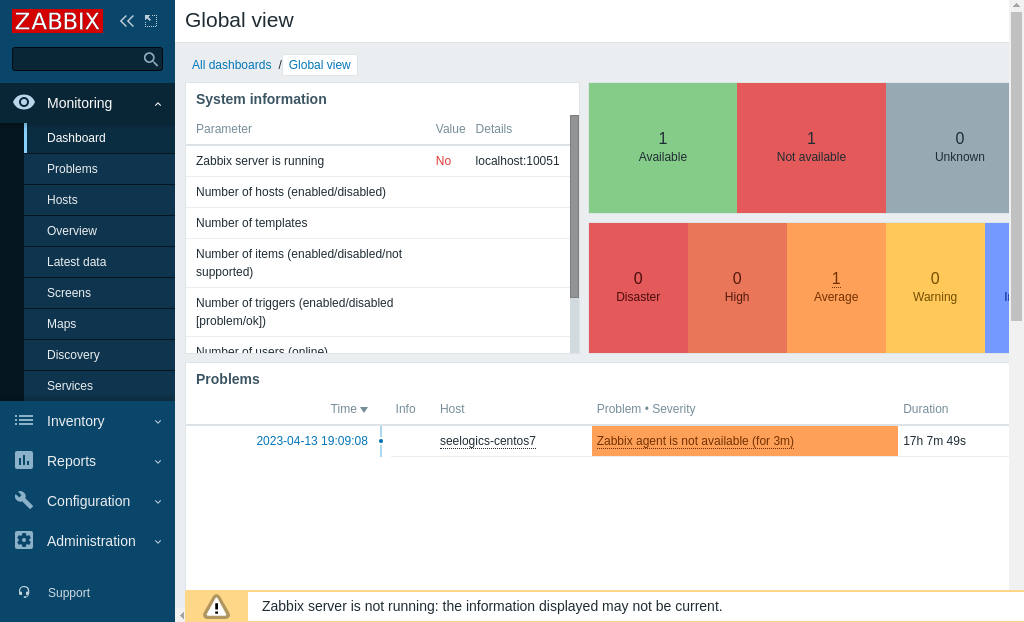Toggle sidebar auto-hide icon
The image size is (1024, 622).
point(151,21)
